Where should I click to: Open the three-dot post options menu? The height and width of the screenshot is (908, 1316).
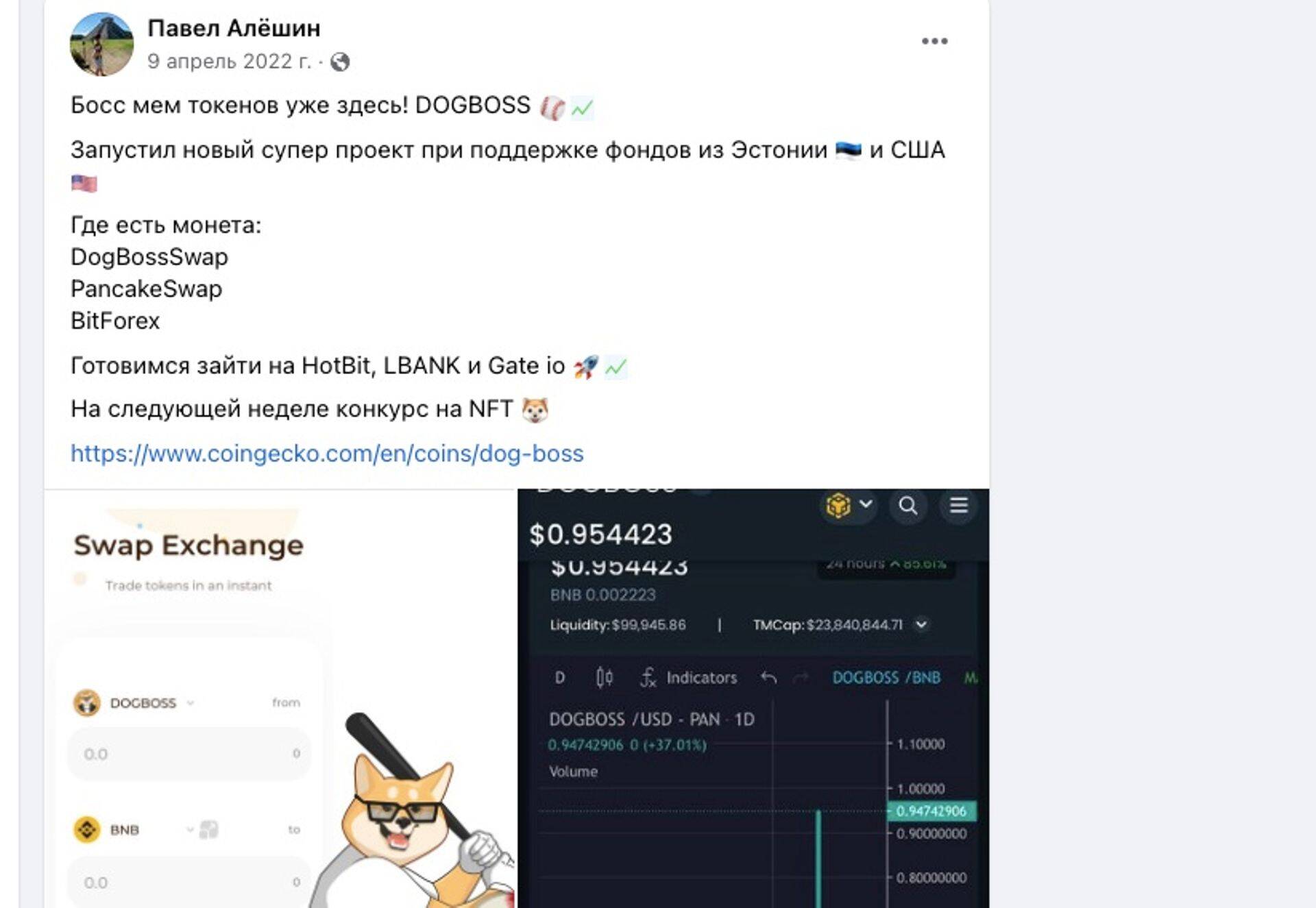click(934, 41)
